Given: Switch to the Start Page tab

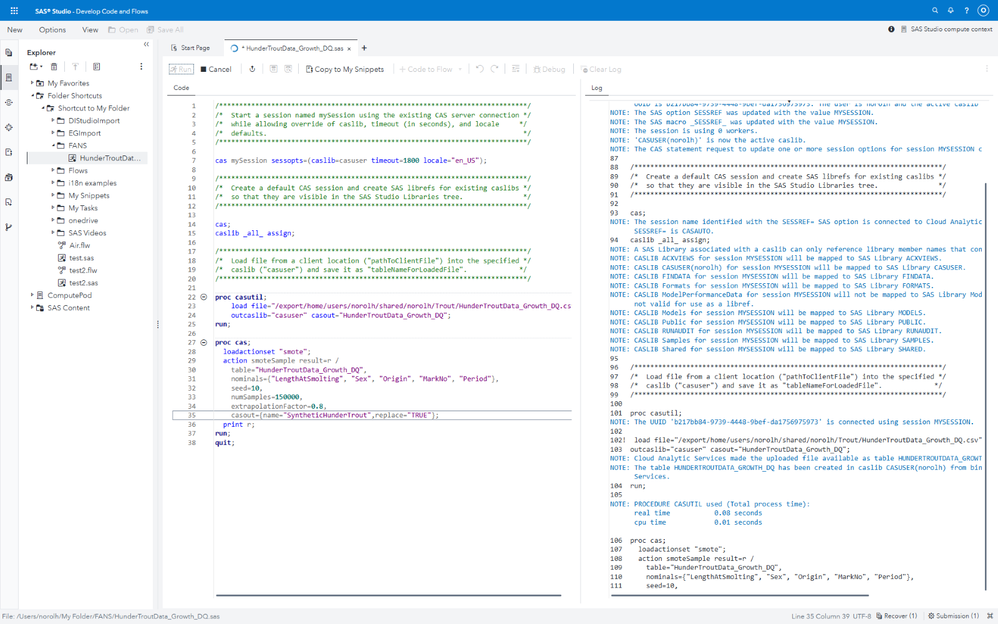Looking at the screenshot, I should tap(190, 48).
